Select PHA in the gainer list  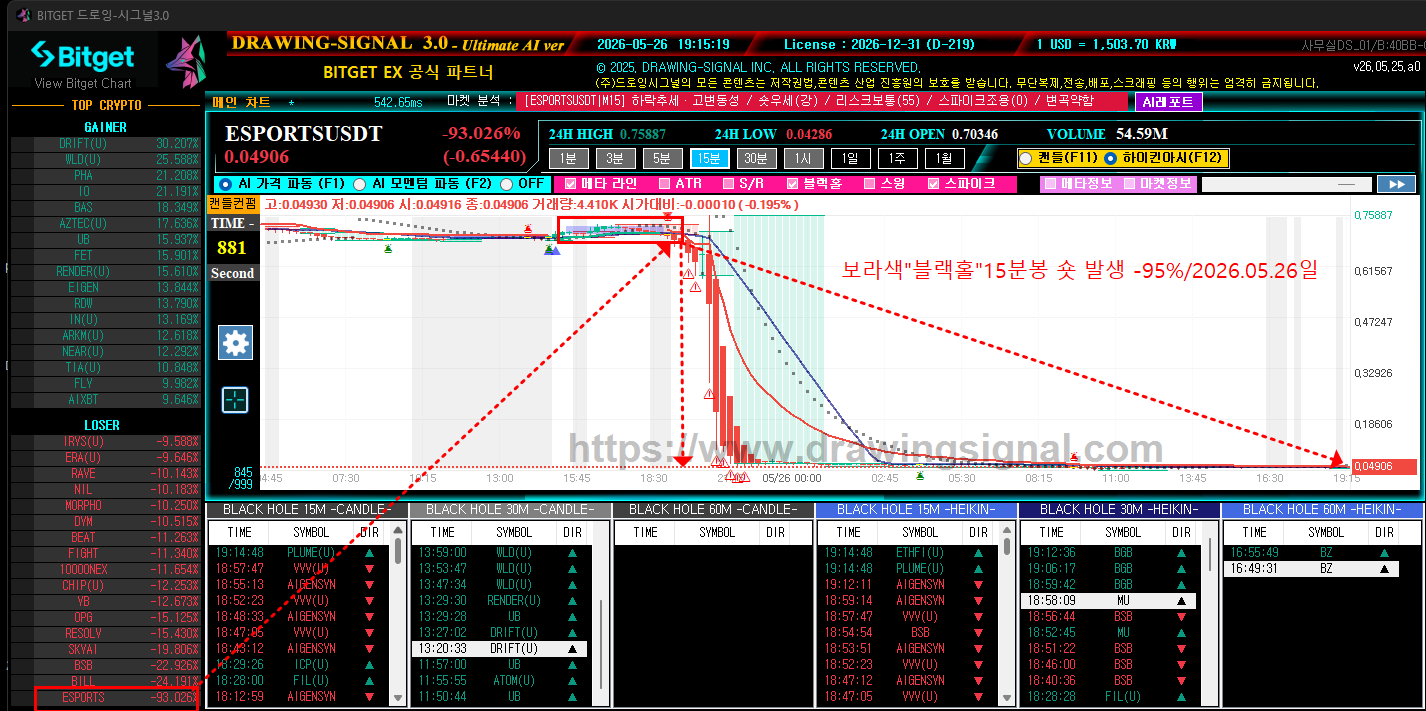(105, 176)
